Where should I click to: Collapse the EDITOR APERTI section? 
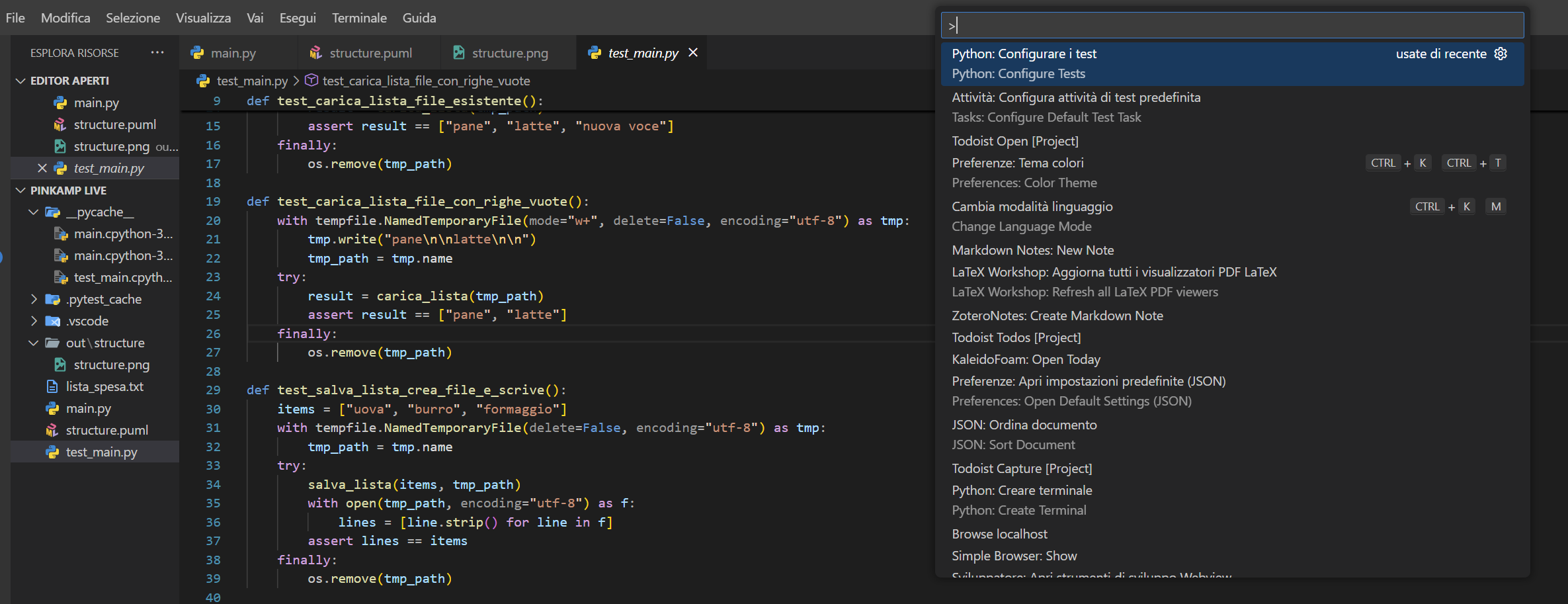coord(21,81)
